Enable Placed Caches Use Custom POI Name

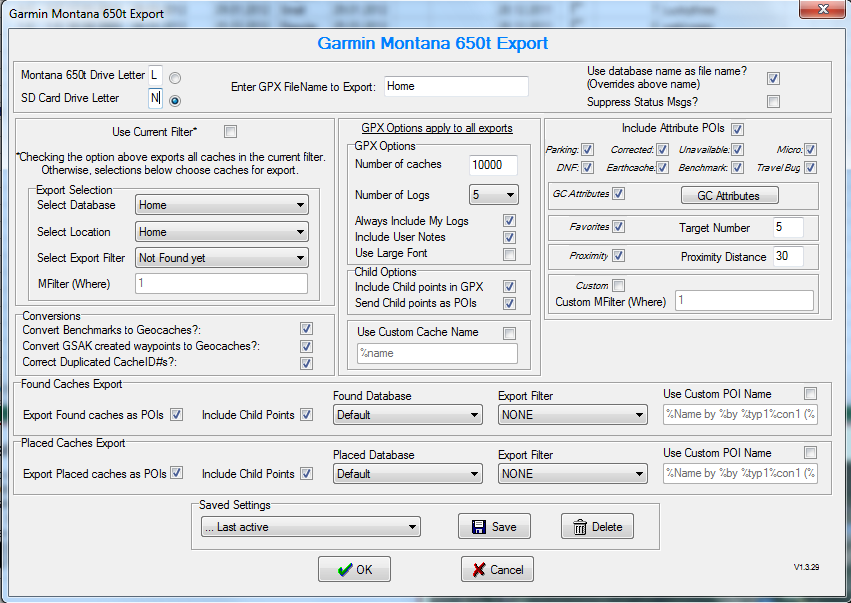(810, 453)
